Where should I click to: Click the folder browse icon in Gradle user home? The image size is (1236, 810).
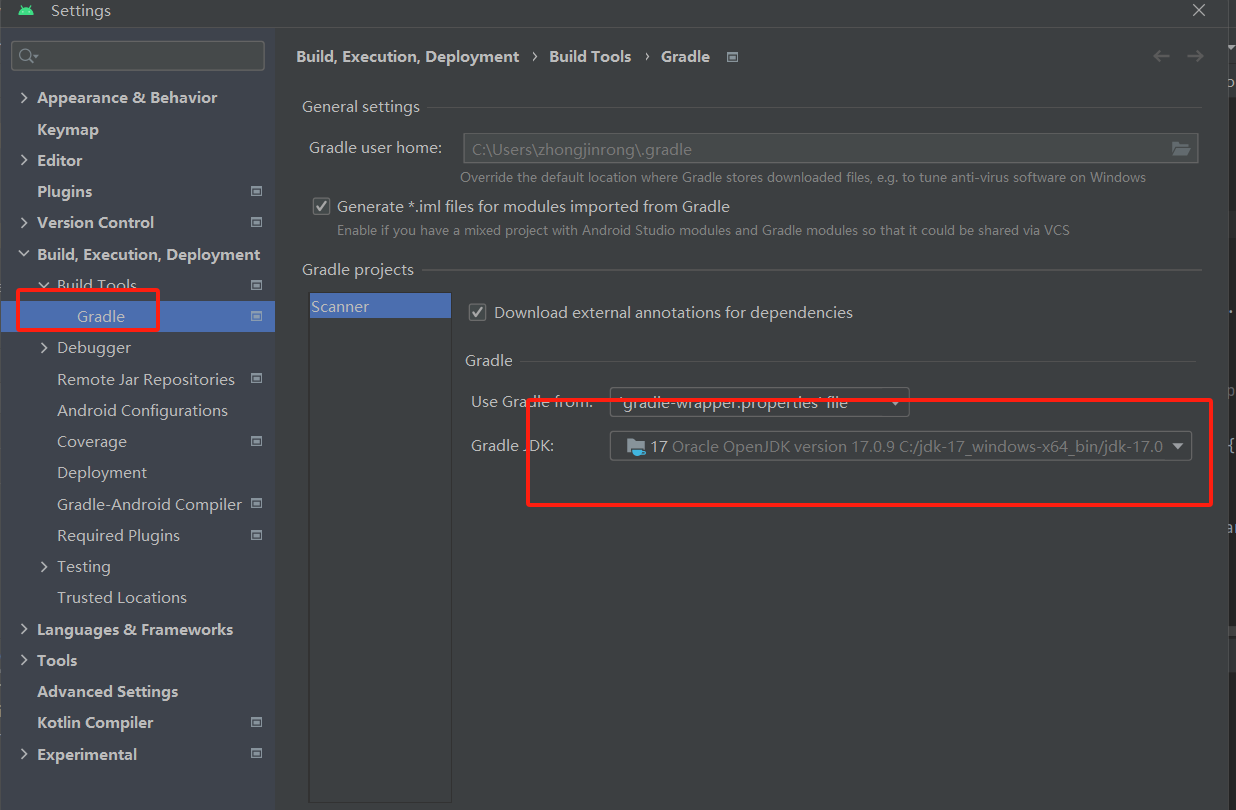[1181, 149]
